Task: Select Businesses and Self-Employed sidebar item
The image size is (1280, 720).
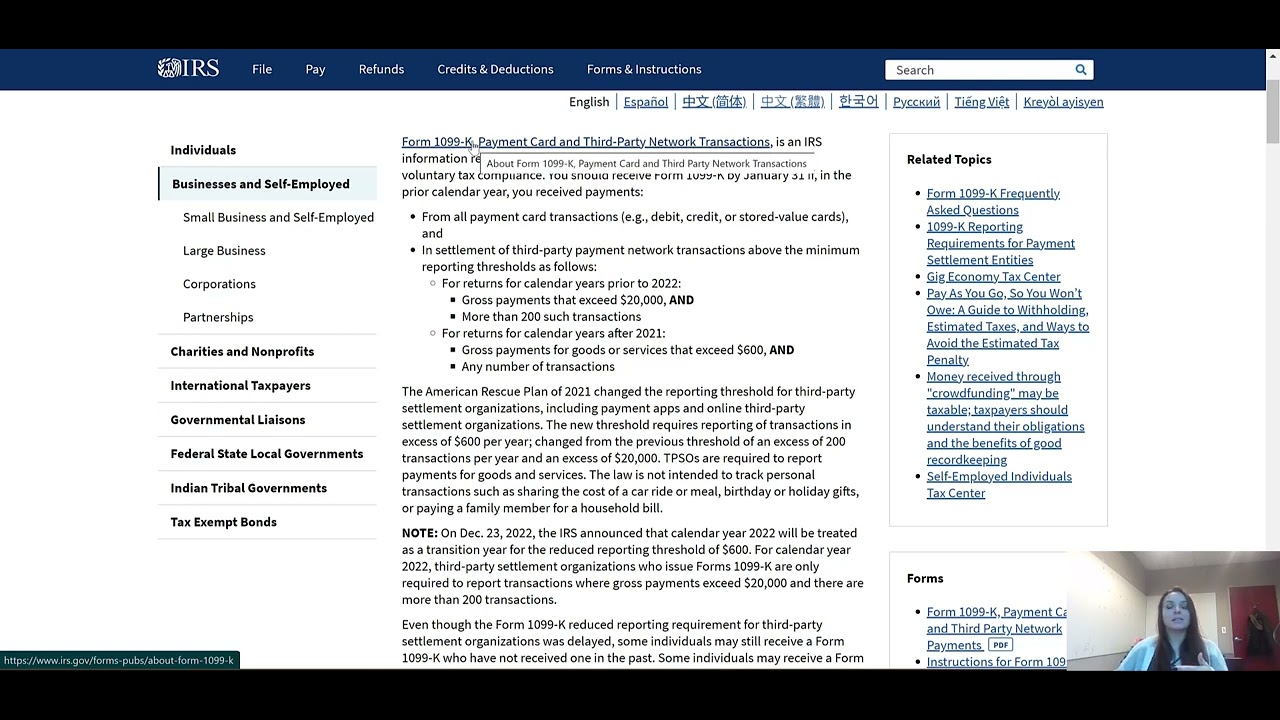Action: tap(267, 184)
